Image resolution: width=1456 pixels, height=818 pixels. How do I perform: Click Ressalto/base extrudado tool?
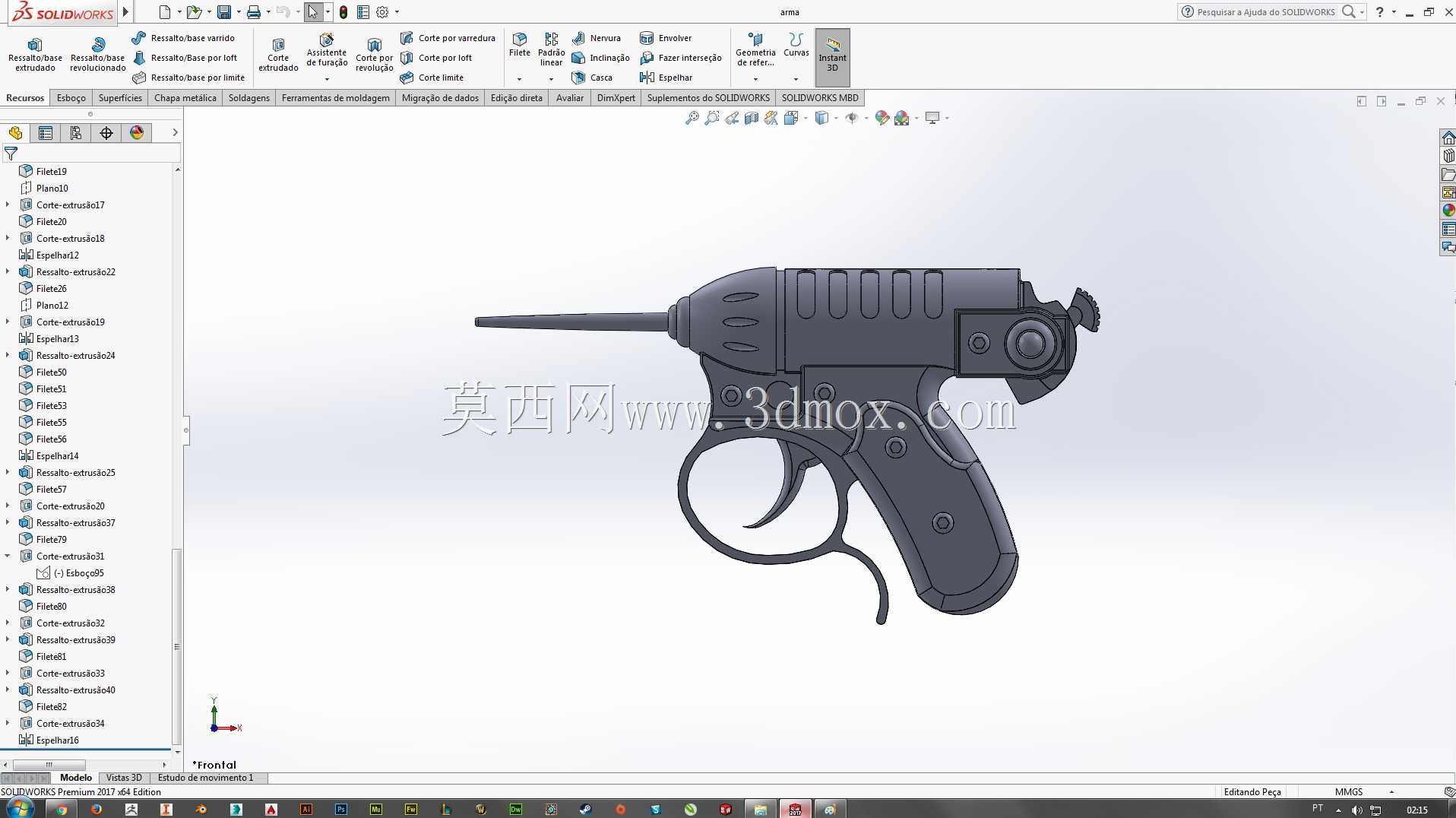35,54
